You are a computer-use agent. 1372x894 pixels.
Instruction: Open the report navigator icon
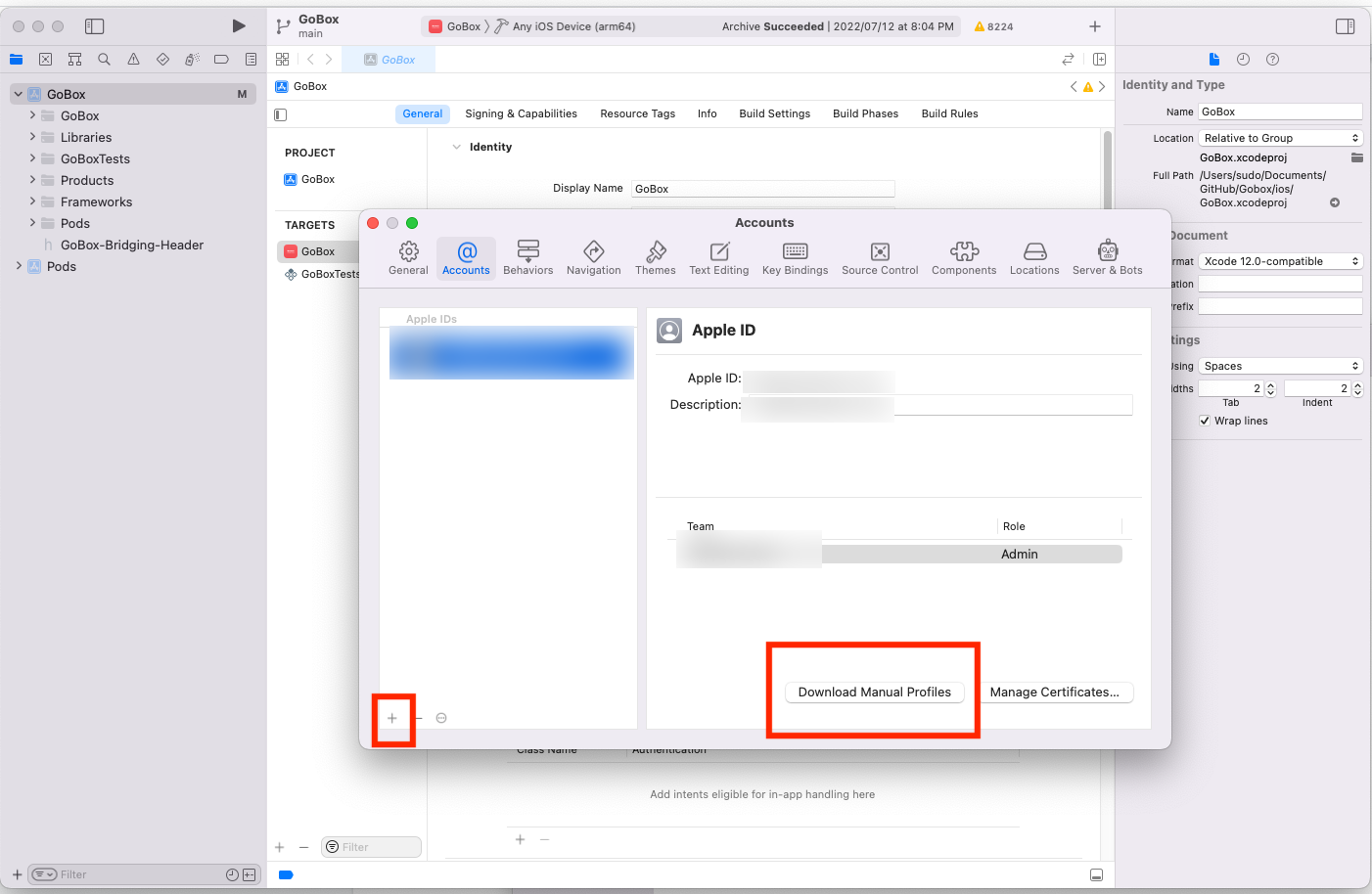pos(251,60)
